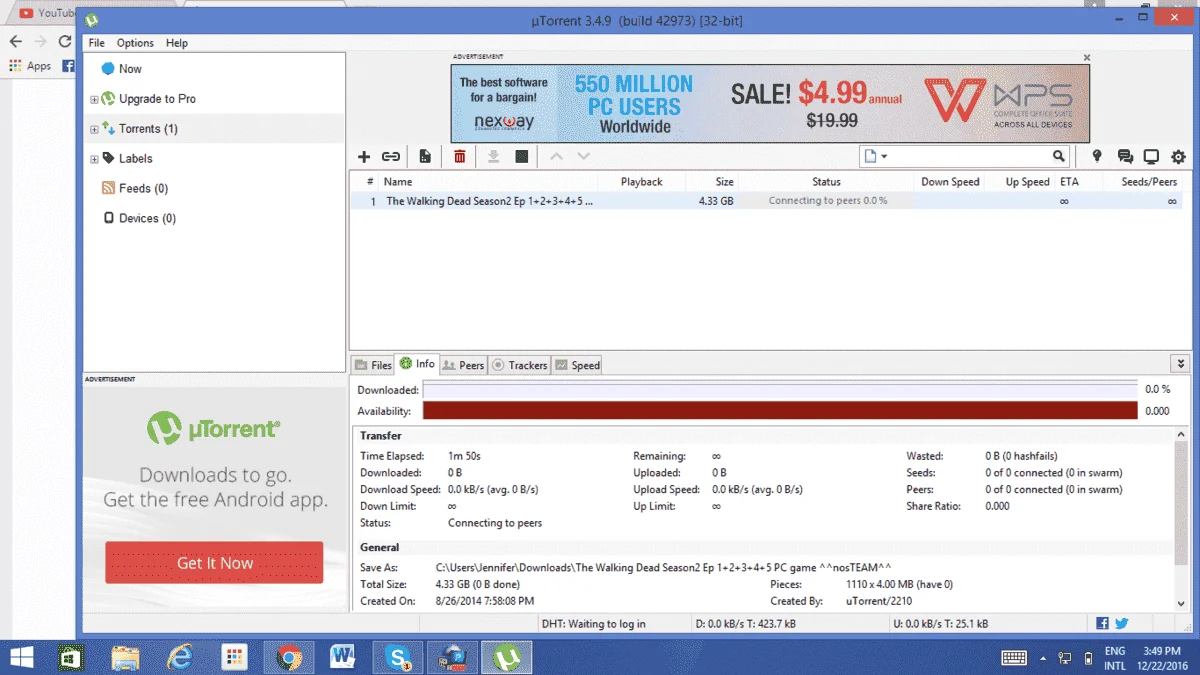Click the upload speed status bar entry
The height and width of the screenshot is (675, 1200).
click(940, 624)
